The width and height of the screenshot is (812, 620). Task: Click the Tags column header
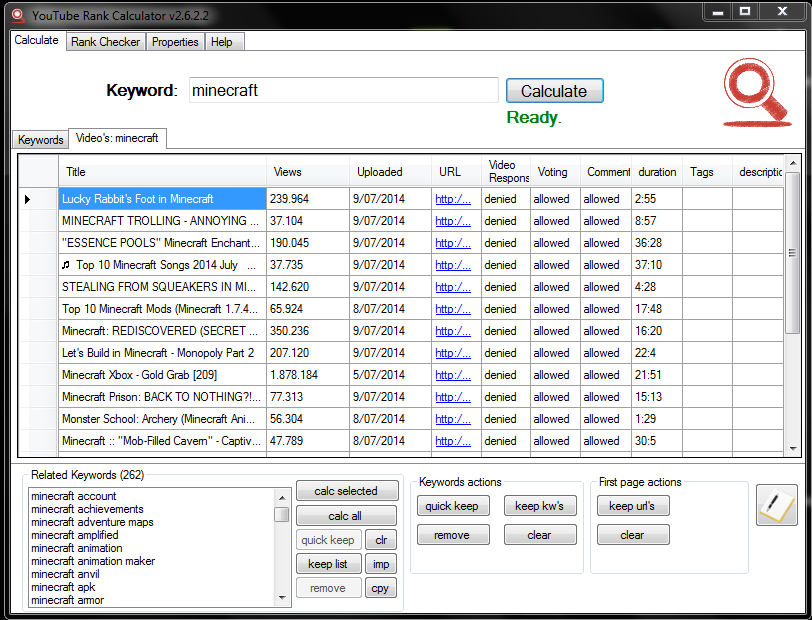[x=707, y=172]
